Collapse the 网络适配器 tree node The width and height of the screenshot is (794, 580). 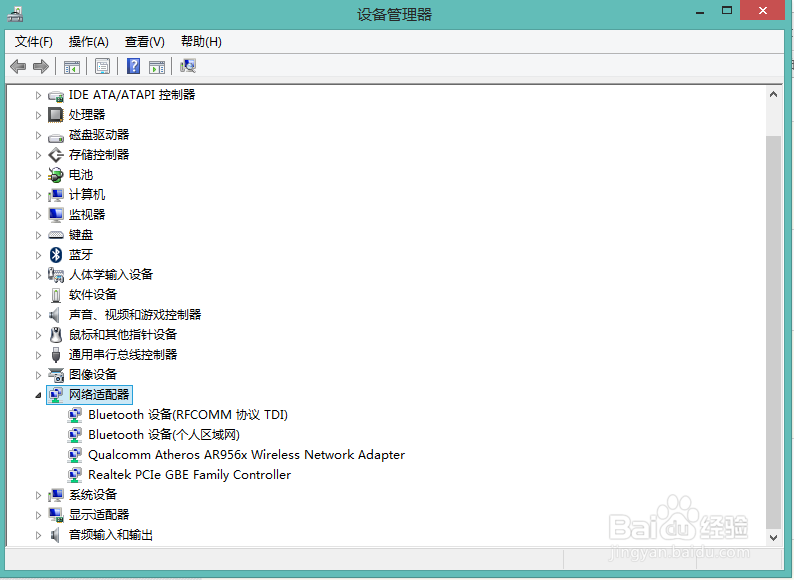click(38, 395)
